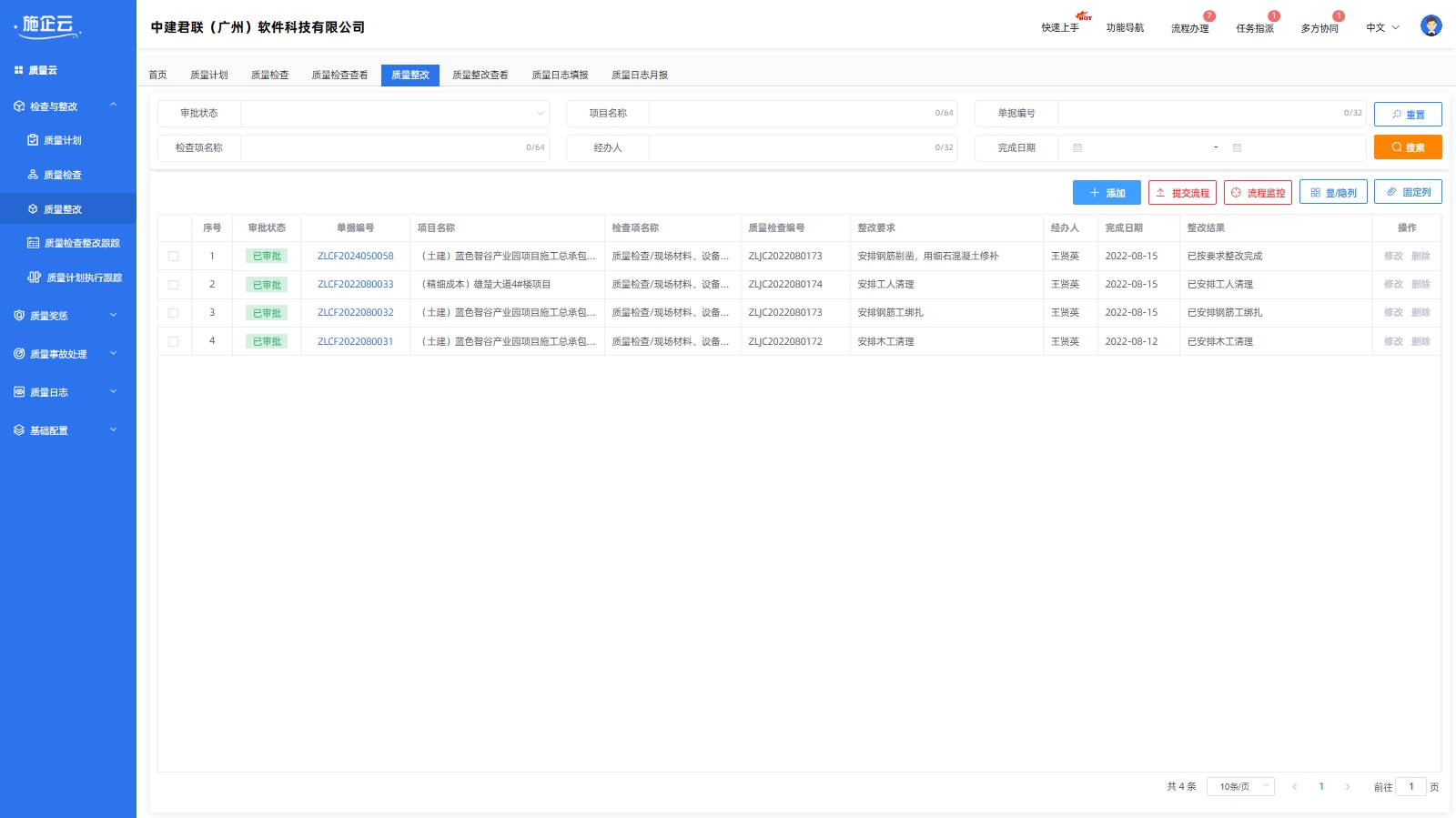Click the 质量检查 sidebar icon
Viewport: 1456px width, 818px height.
[x=33, y=175]
